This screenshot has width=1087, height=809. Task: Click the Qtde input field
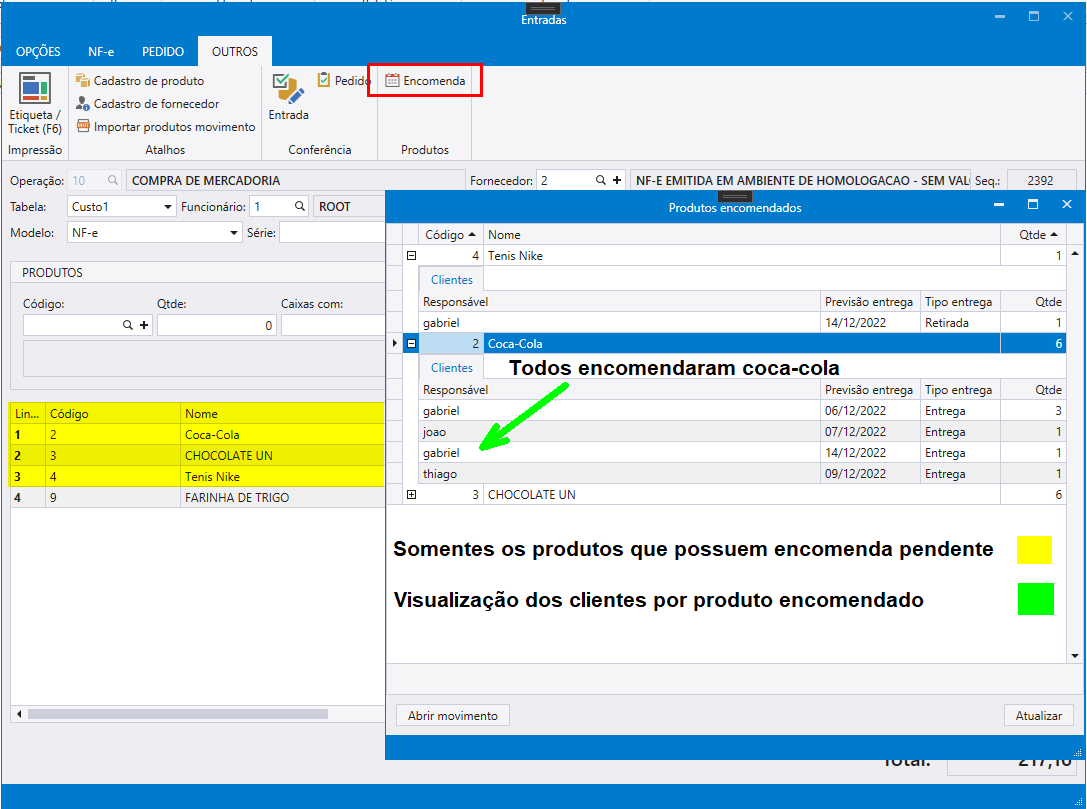[x=216, y=325]
